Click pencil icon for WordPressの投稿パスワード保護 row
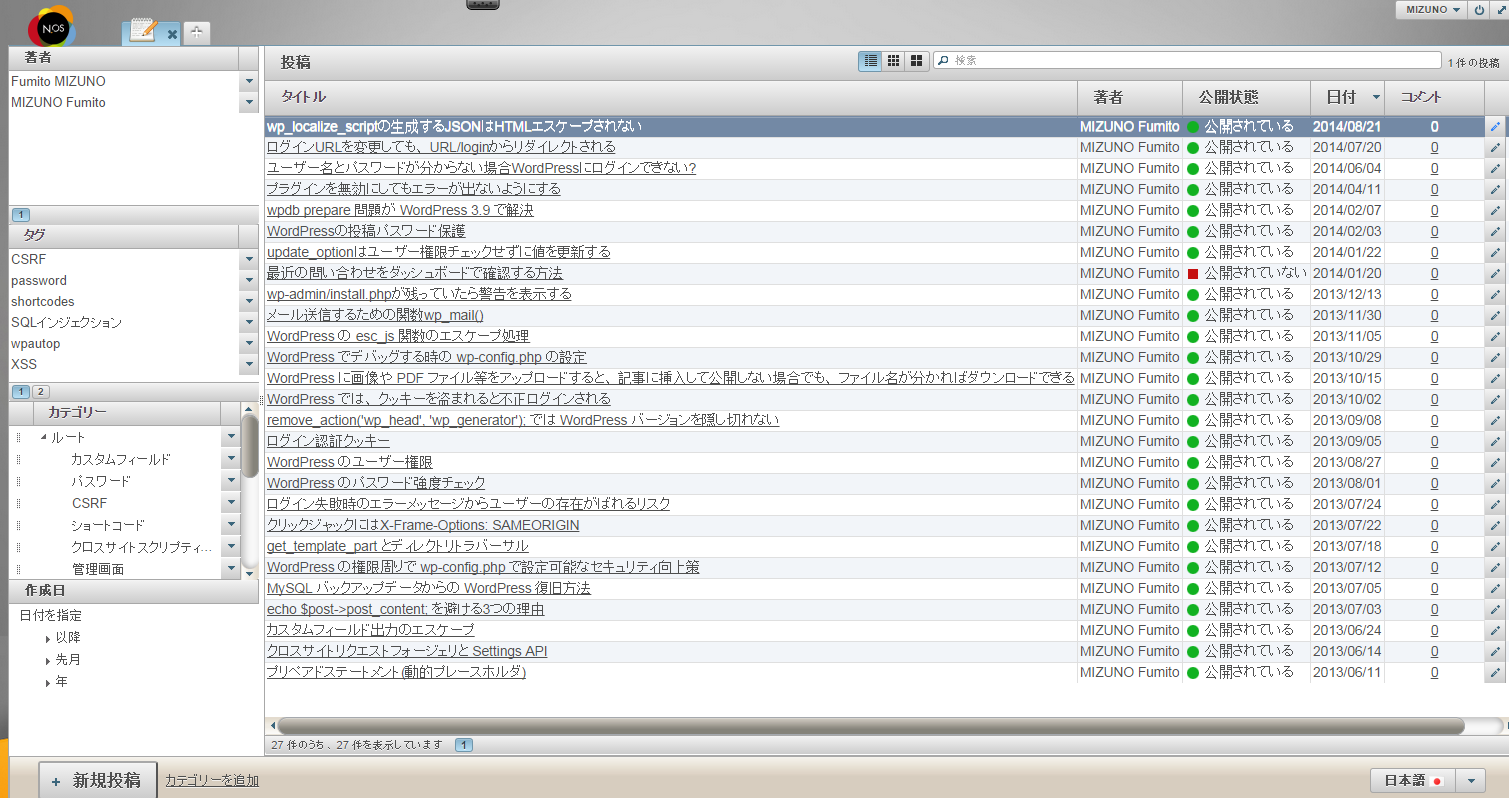Image resolution: width=1509 pixels, height=798 pixels. click(1495, 231)
